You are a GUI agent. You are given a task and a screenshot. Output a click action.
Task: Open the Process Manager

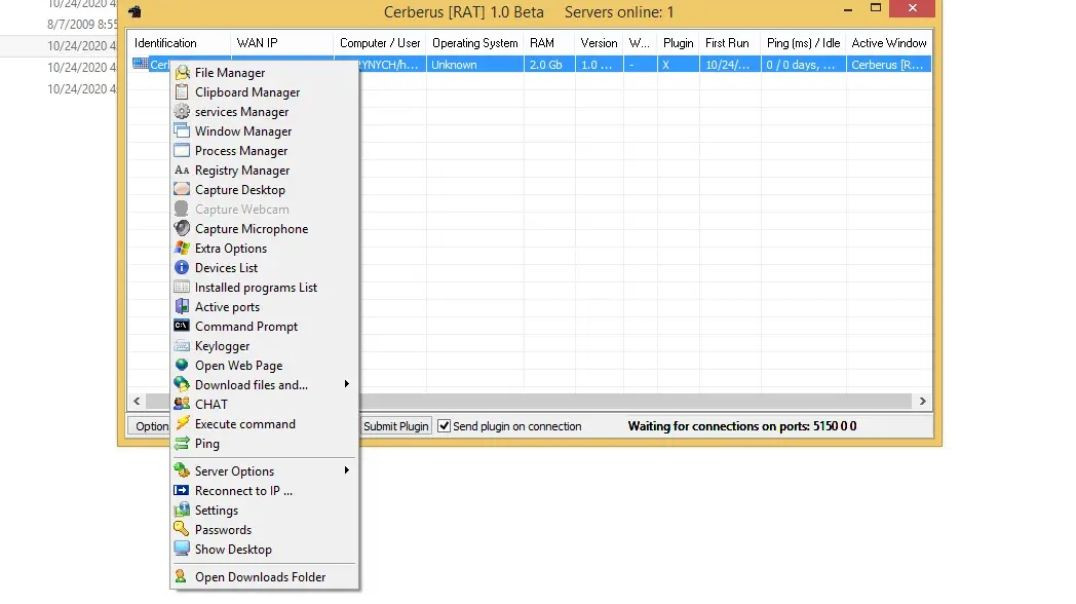tap(239, 150)
